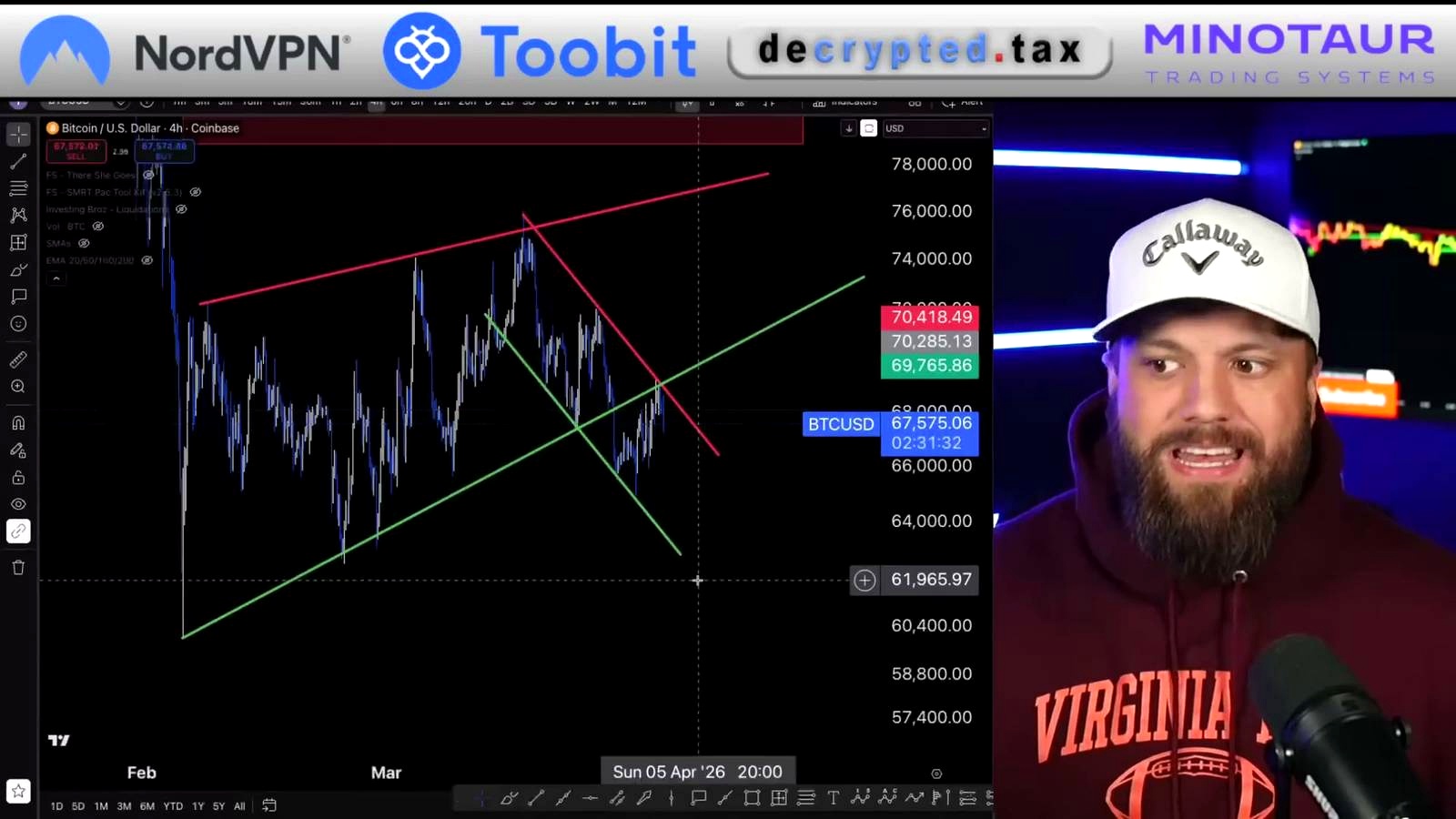
Task: Click the BTCUSD price label
Action: [x=841, y=424]
